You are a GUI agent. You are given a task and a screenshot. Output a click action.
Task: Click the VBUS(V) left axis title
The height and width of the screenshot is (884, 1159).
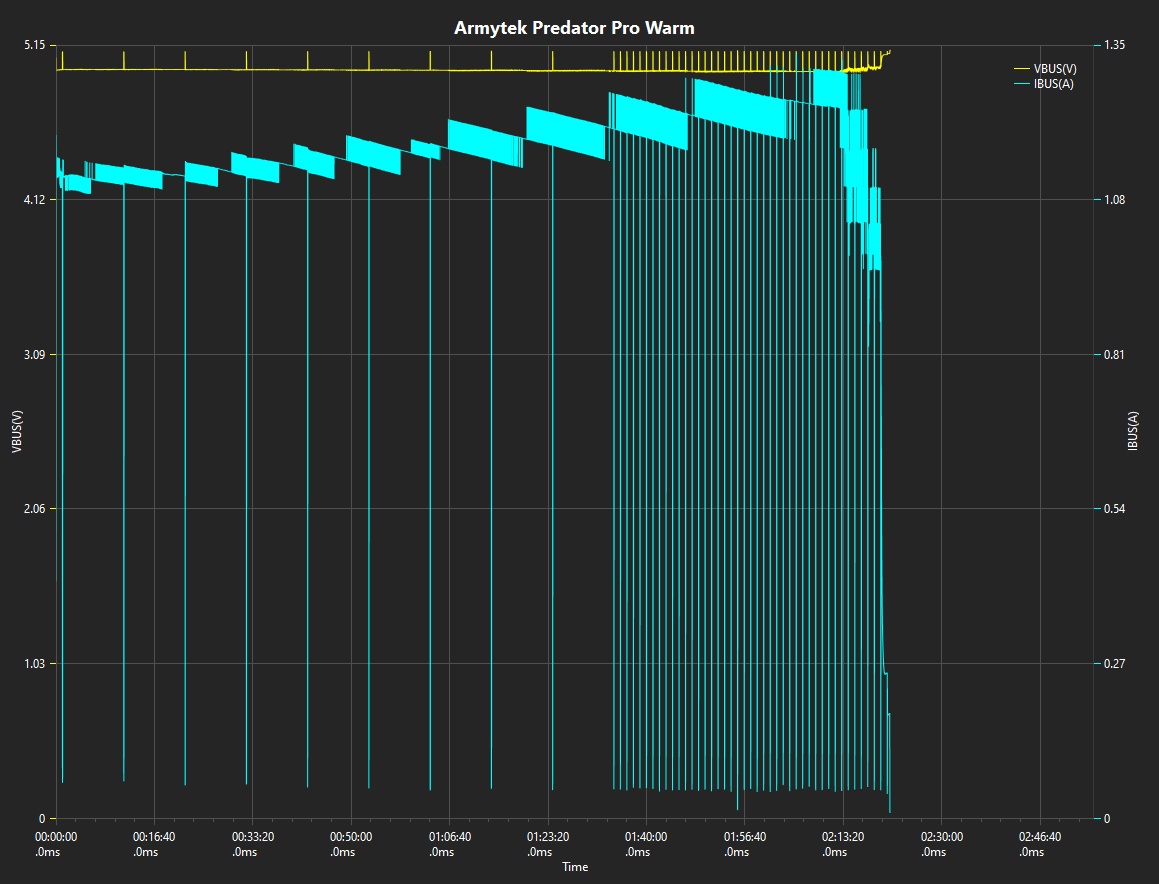point(17,432)
